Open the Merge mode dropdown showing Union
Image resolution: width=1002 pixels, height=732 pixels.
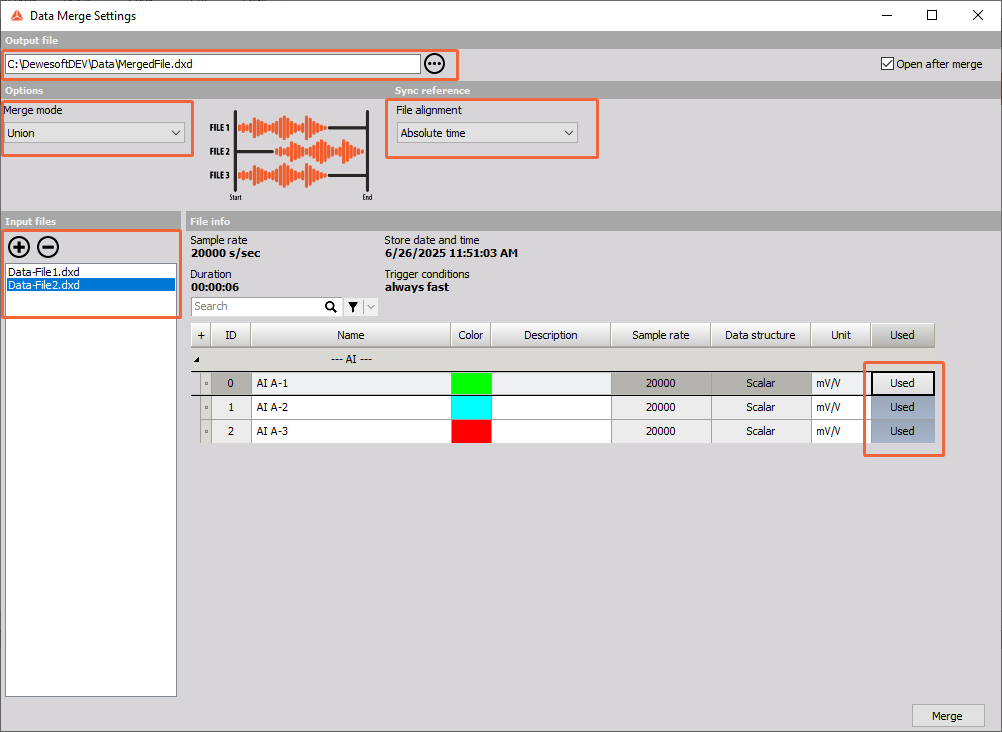[x=96, y=131]
